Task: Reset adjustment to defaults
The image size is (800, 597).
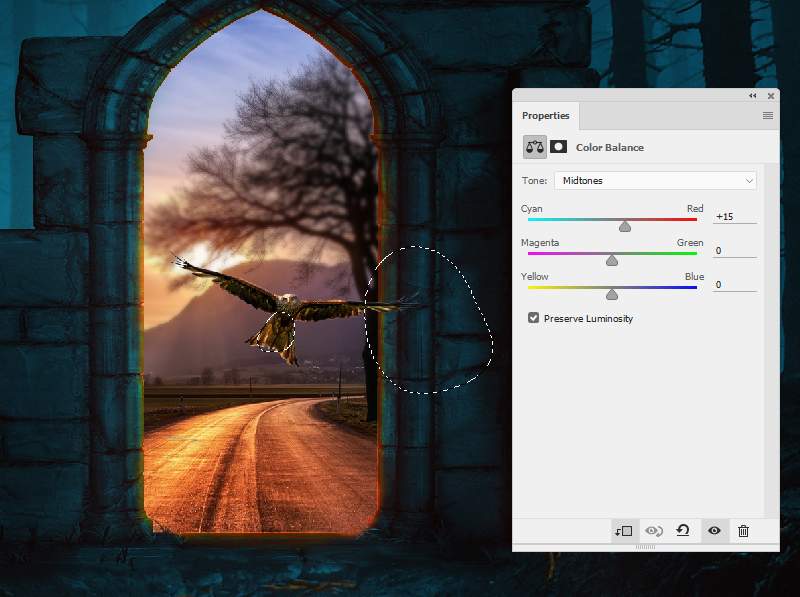Action: (683, 531)
